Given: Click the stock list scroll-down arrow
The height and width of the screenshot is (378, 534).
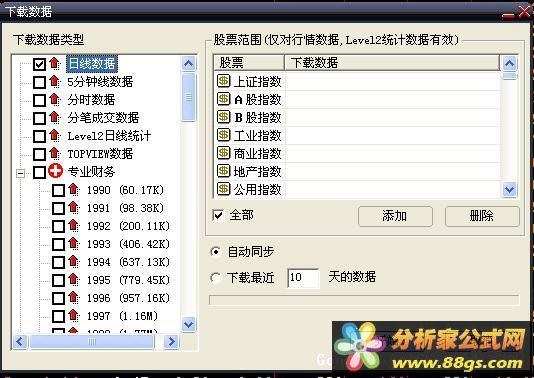Looking at the screenshot, I should pos(509,189).
